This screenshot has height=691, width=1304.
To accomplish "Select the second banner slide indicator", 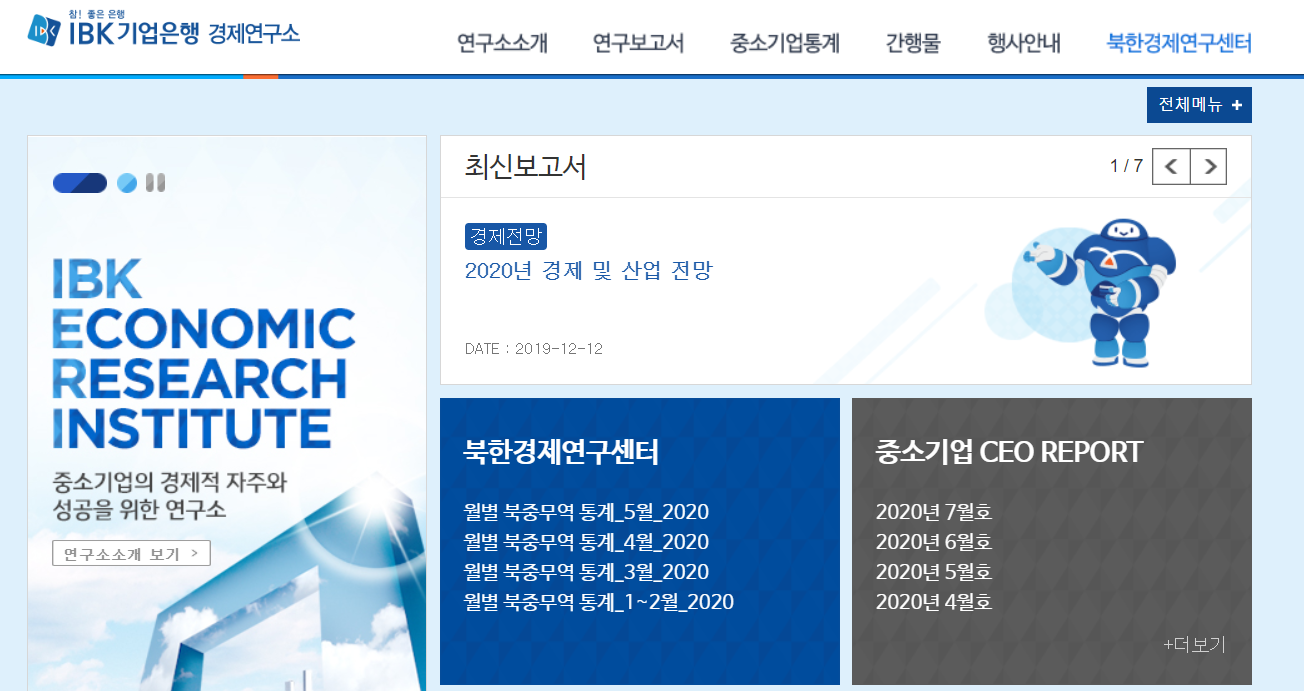I will tap(127, 183).
